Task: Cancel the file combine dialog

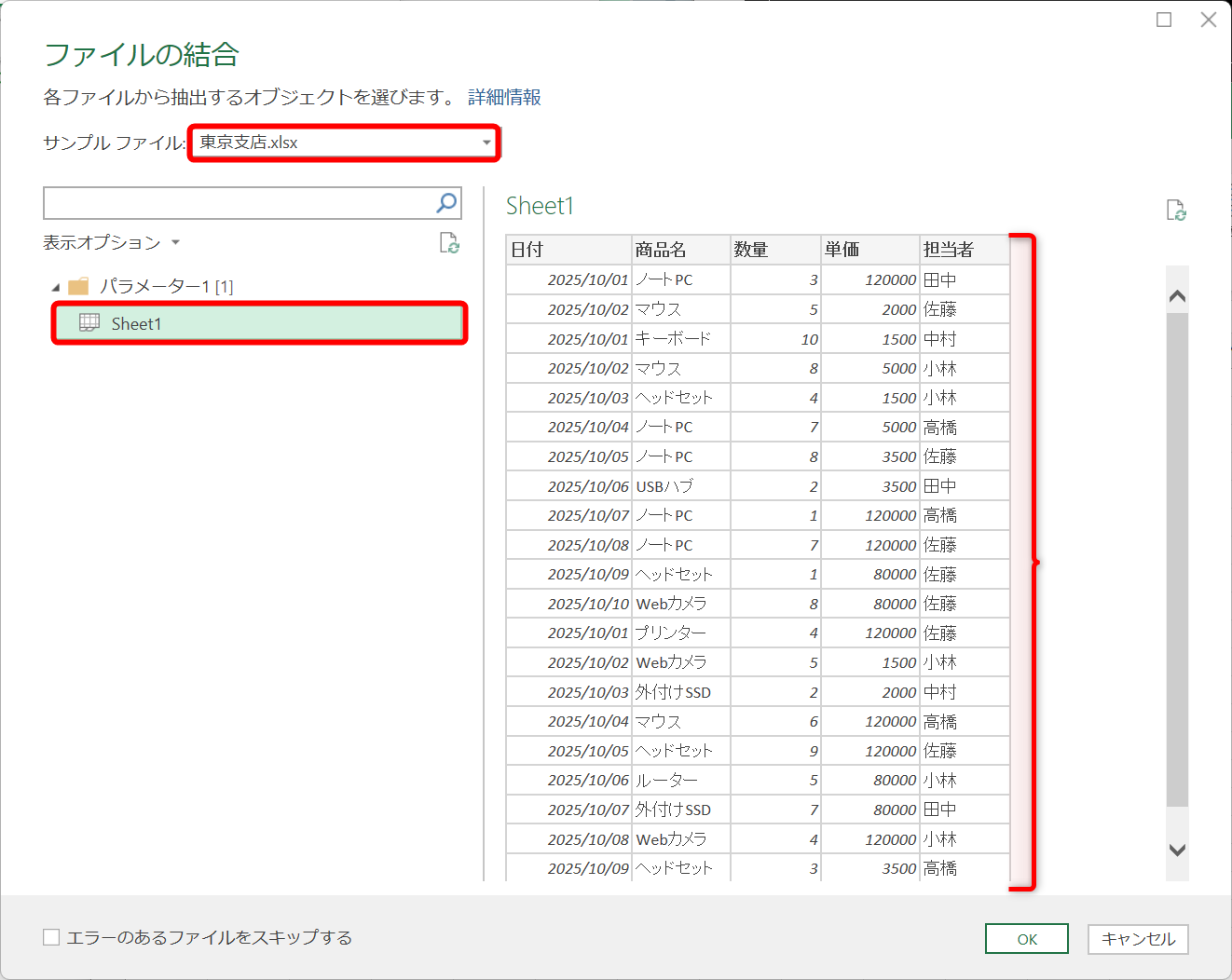Action: pos(1137,938)
